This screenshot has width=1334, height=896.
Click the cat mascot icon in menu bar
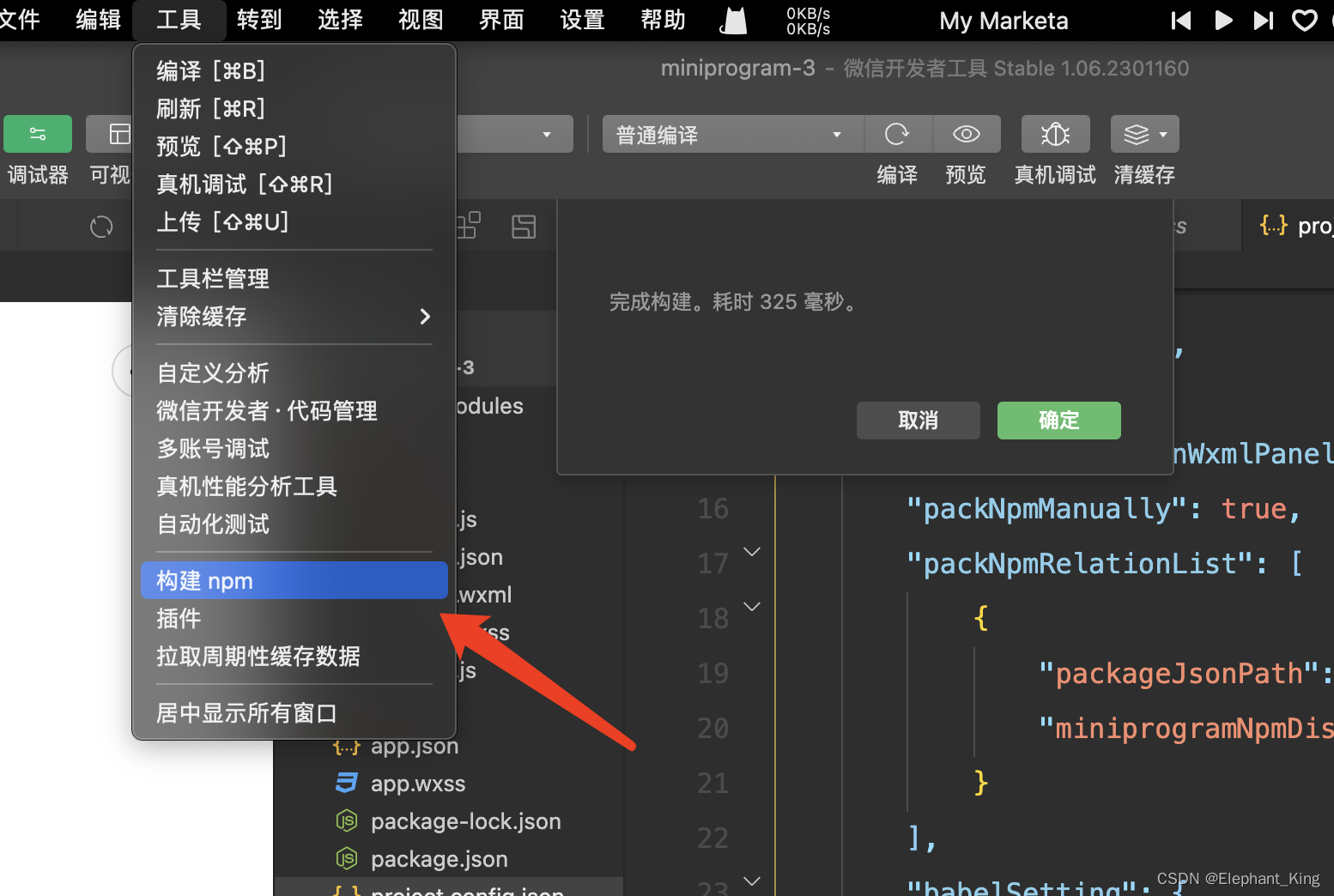point(732,20)
